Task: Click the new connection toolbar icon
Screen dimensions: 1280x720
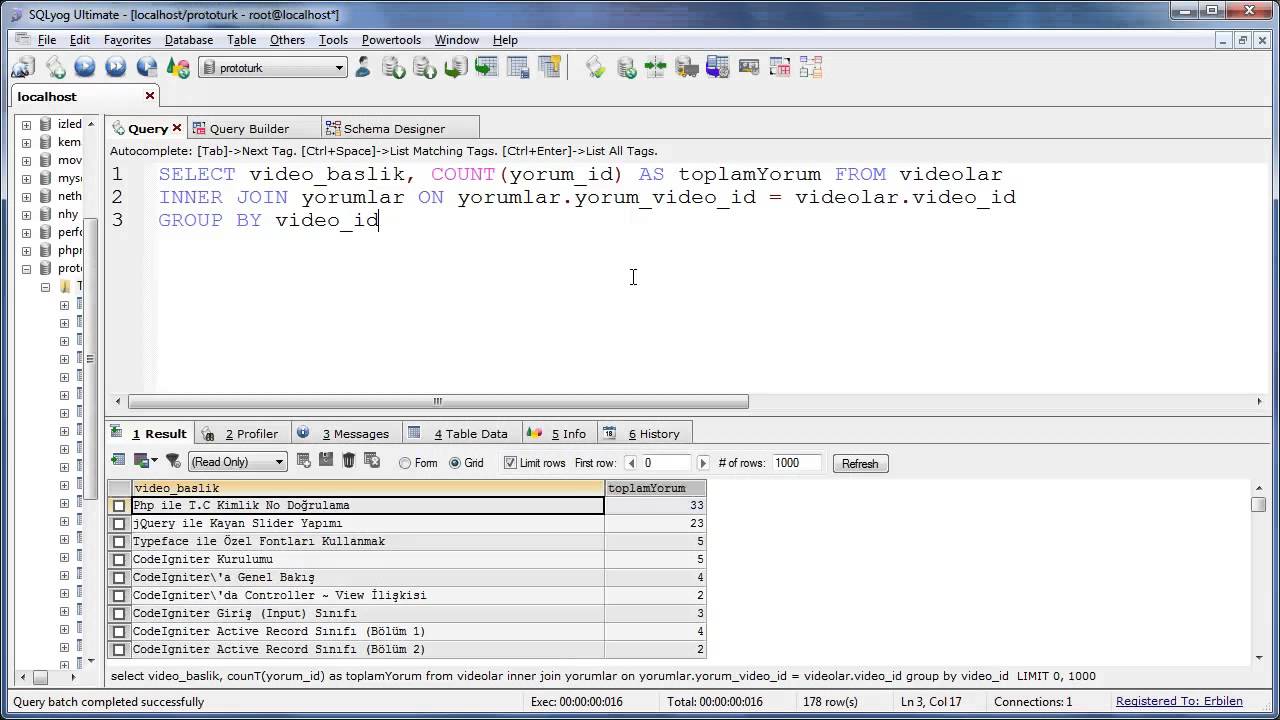Action: coord(23,67)
